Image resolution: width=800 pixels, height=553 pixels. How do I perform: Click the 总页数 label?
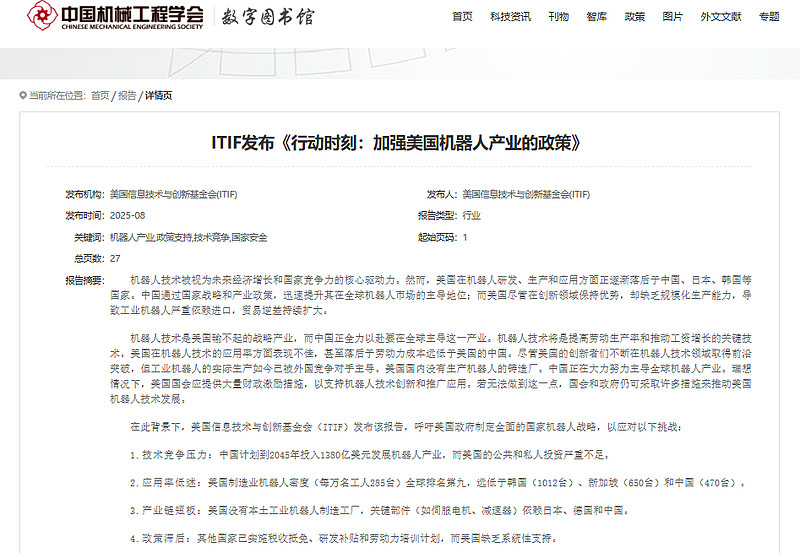click(x=89, y=259)
